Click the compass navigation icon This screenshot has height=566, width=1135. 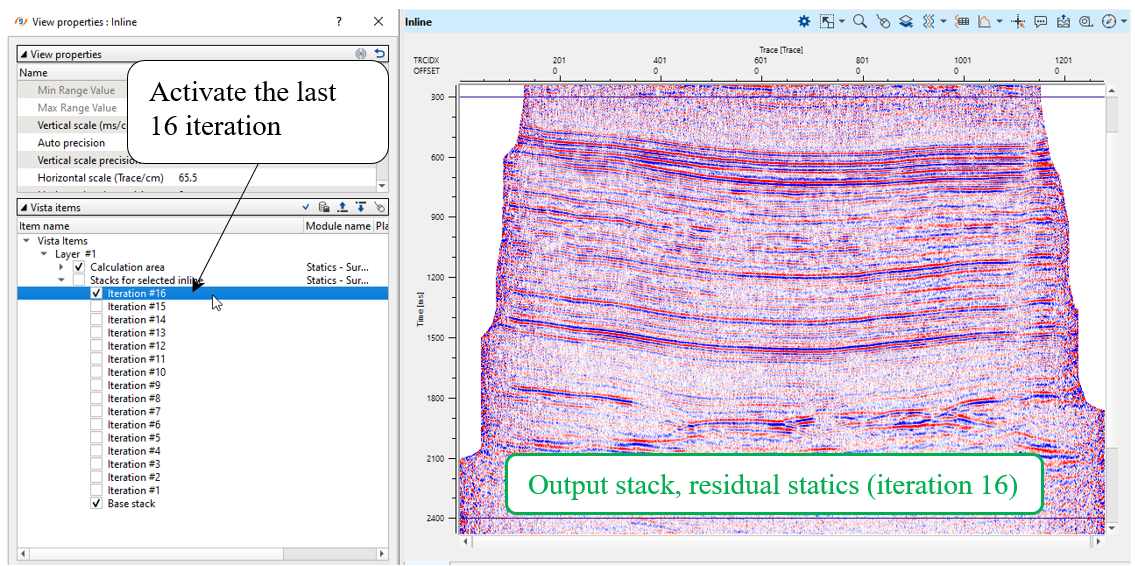pos(1108,21)
